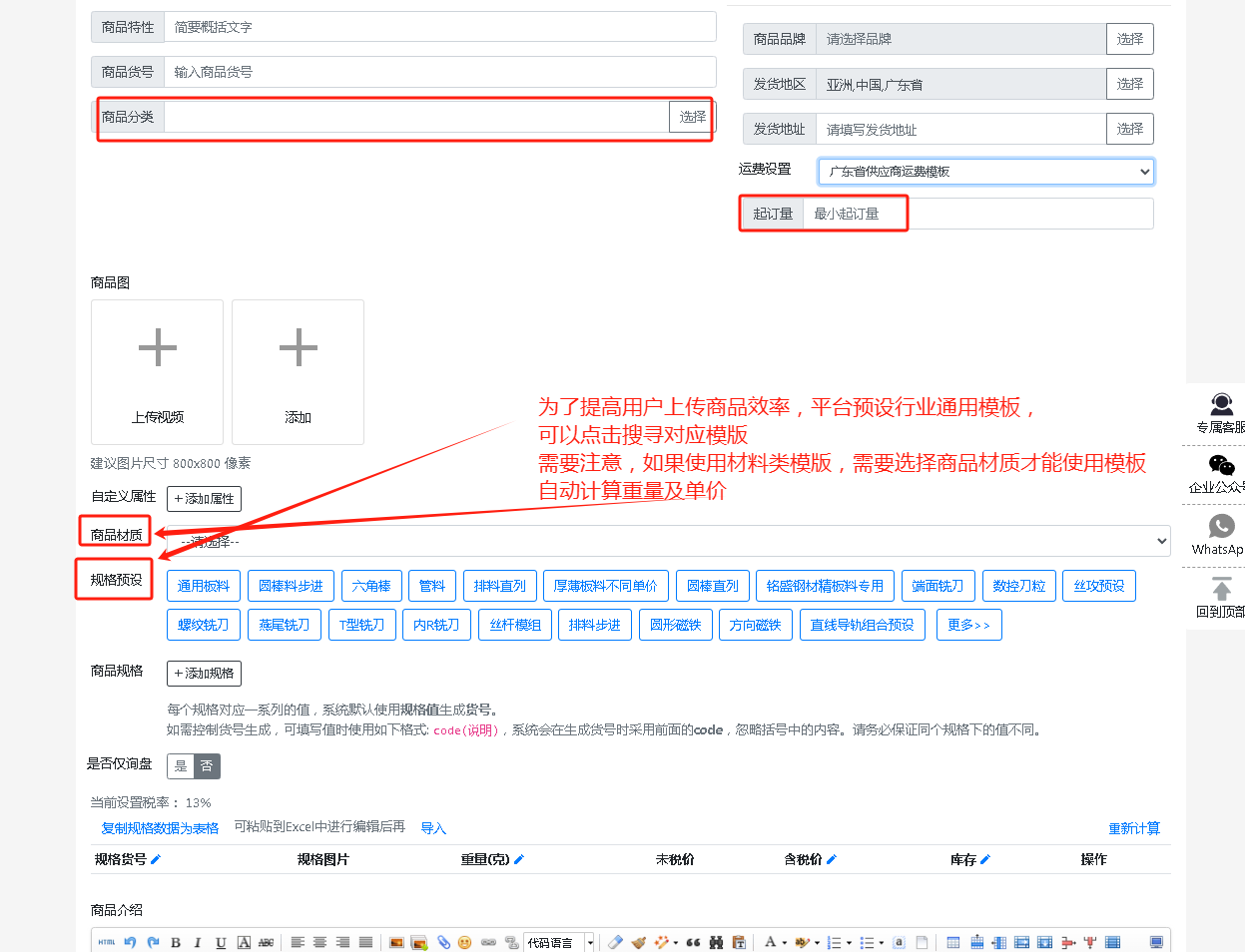This screenshot has height=952, width=1245.
Task: Open the 代码语言 dropdown in editor
Action: click(x=560, y=942)
